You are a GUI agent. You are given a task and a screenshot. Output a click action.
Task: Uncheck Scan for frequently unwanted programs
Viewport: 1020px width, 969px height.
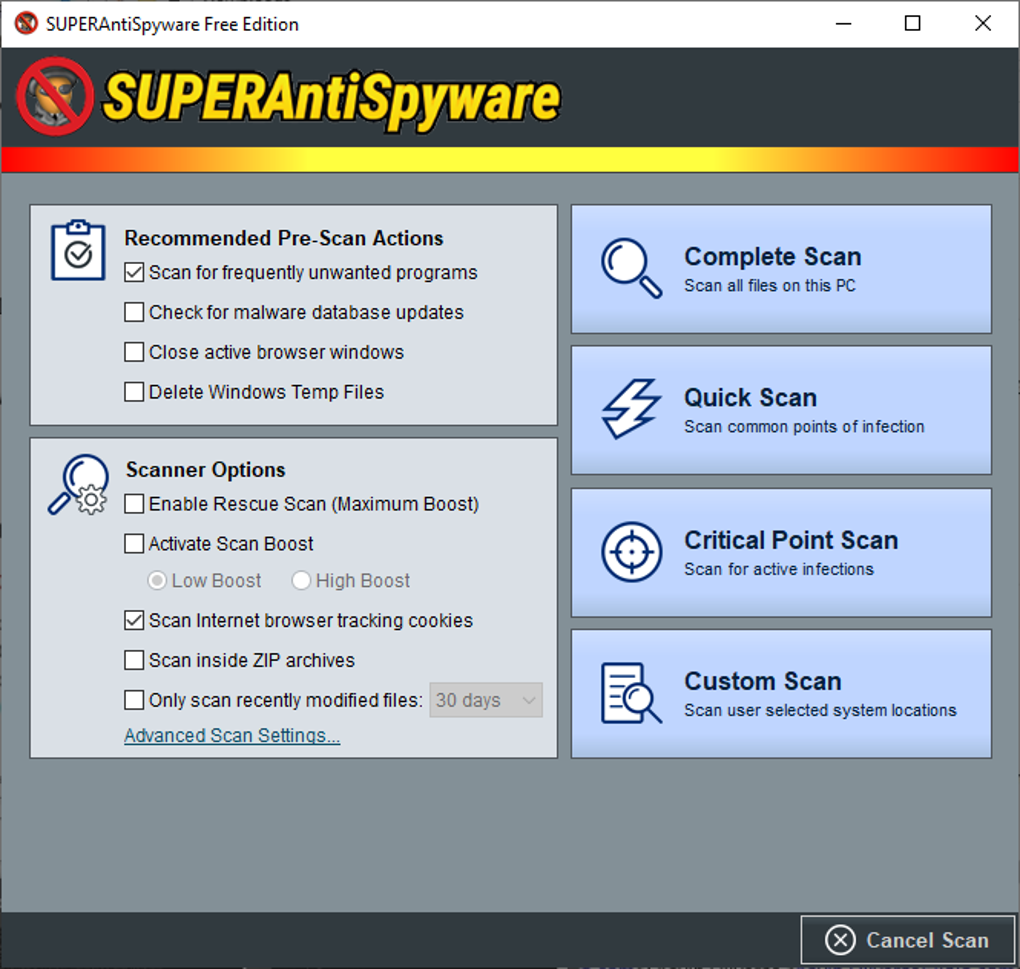click(134, 272)
